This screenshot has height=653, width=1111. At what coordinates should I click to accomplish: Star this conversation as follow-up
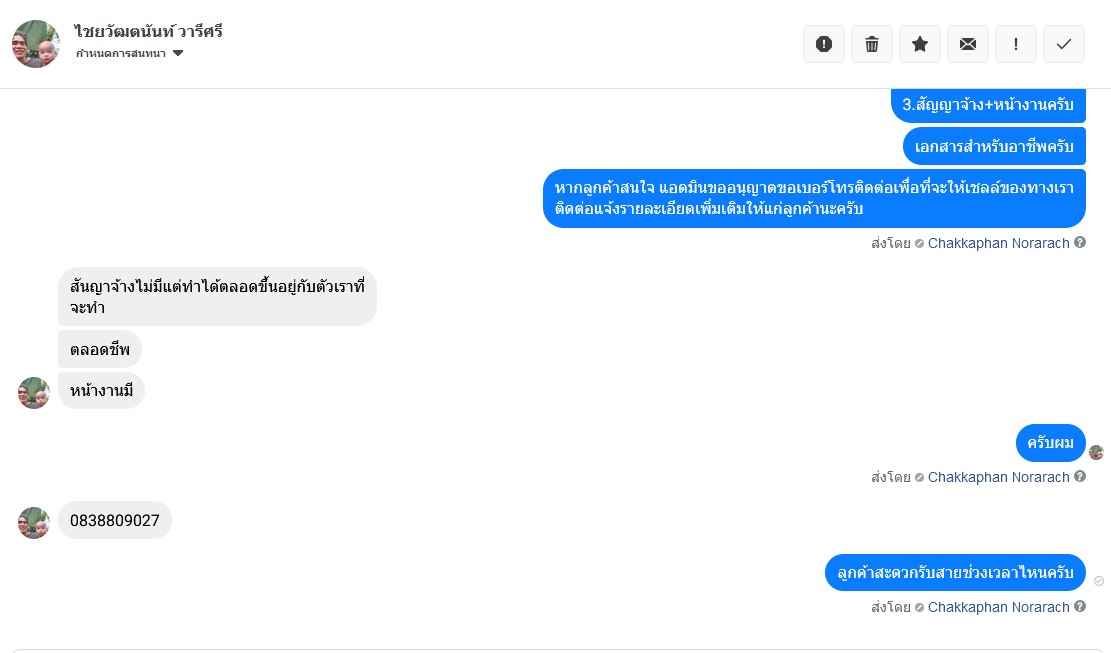[x=920, y=44]
